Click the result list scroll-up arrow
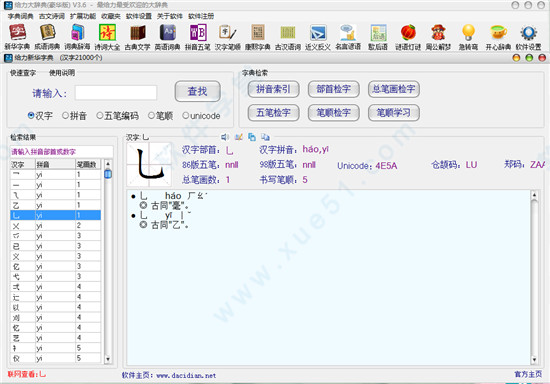Image resolution: width=550 pixels, height=384 pixels. pyautogui.click(x=108, y=163)
